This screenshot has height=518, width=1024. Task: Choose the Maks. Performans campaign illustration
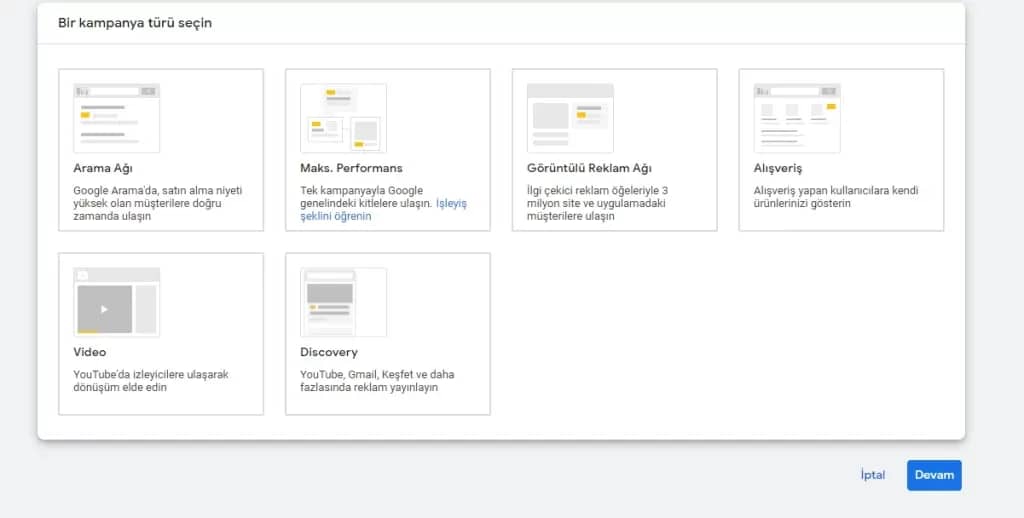[x=344, y=118]
